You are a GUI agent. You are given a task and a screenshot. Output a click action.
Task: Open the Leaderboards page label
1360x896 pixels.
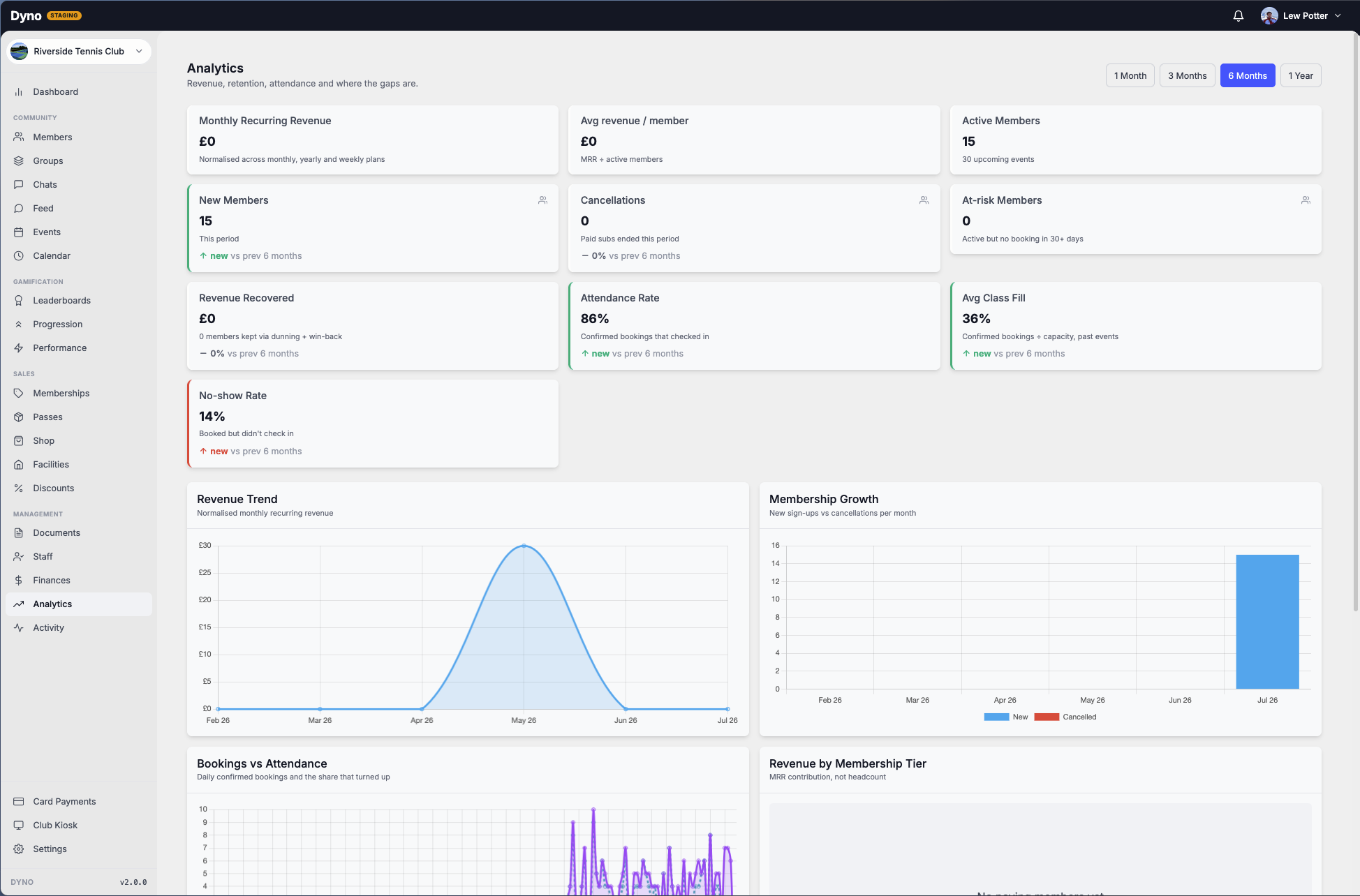[62, 301]
